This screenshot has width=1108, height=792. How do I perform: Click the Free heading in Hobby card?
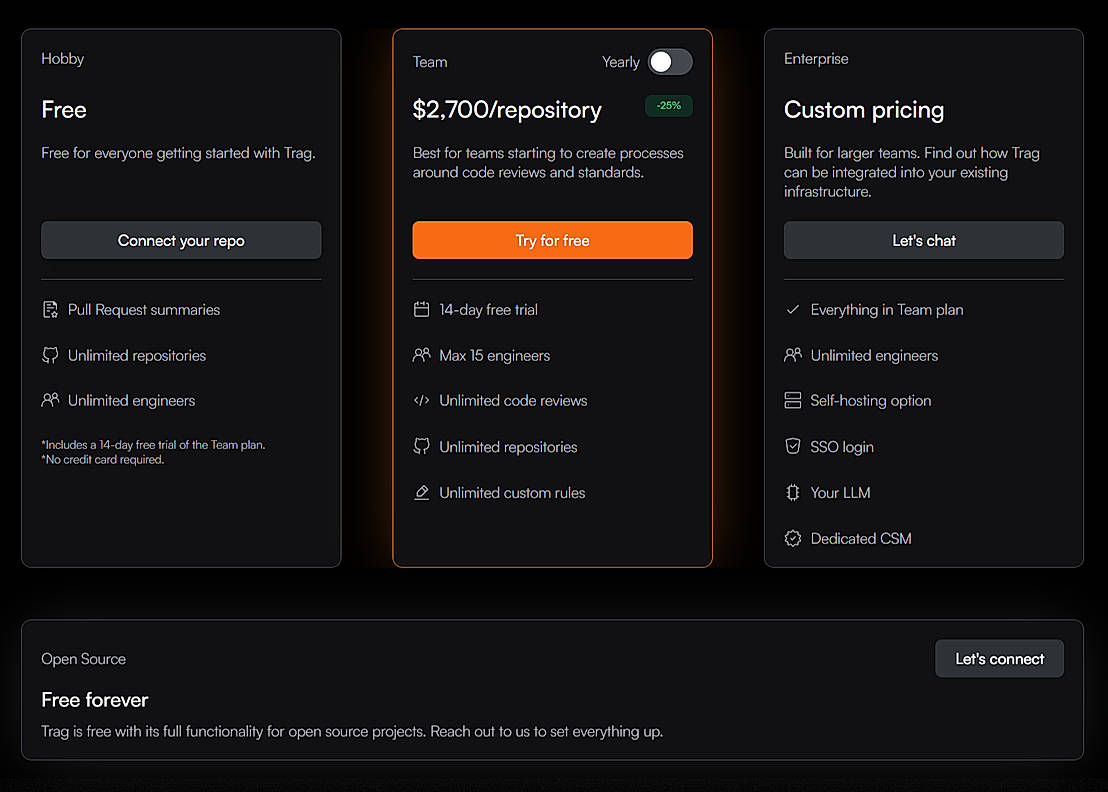[x=64, y=110]
